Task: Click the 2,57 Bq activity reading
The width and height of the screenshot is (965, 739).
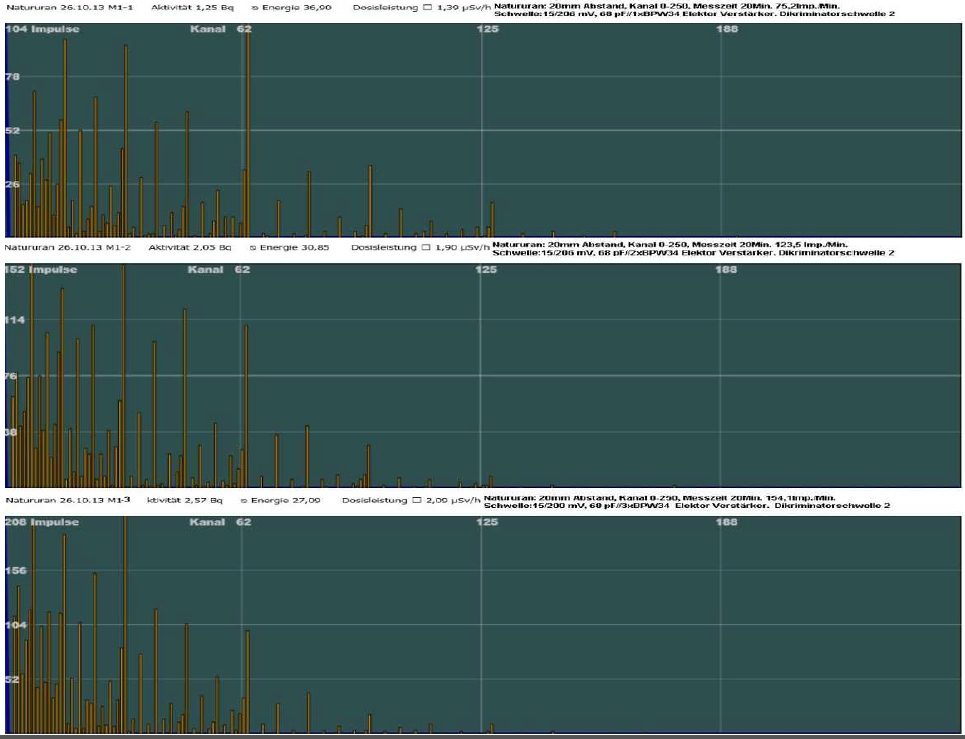Action: [189, 499]
